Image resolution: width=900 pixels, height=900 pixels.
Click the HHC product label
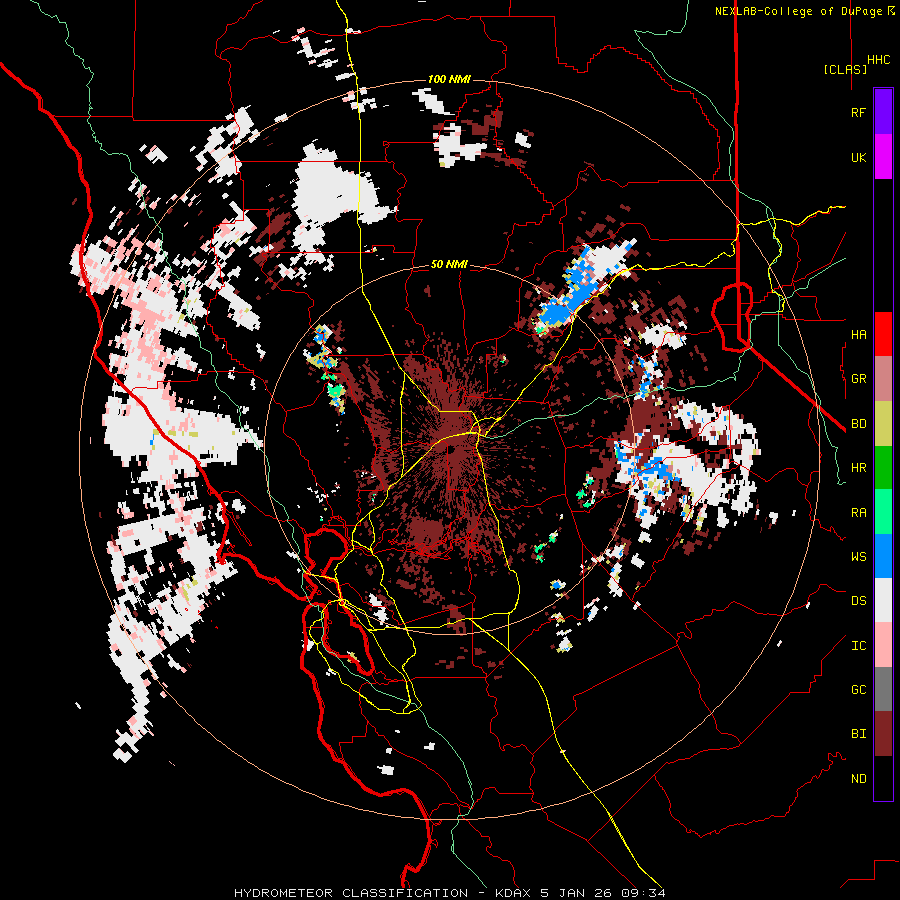879,60
